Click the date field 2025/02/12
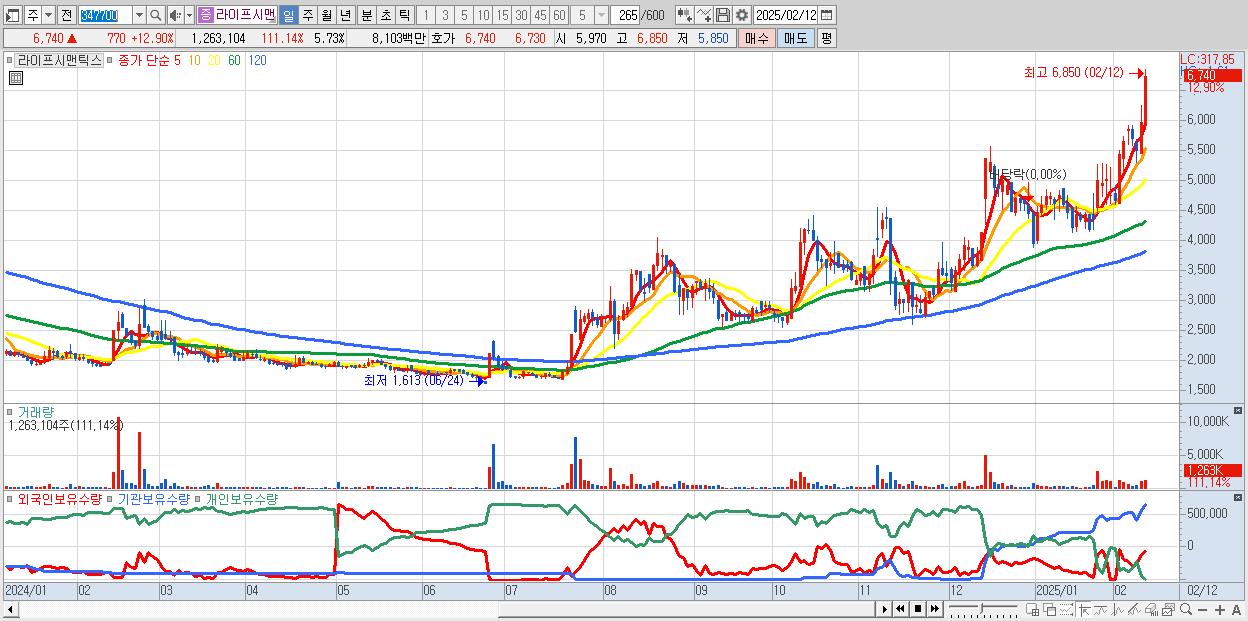1248x621 pixels. pyautogui.click(x=786, y=15)
